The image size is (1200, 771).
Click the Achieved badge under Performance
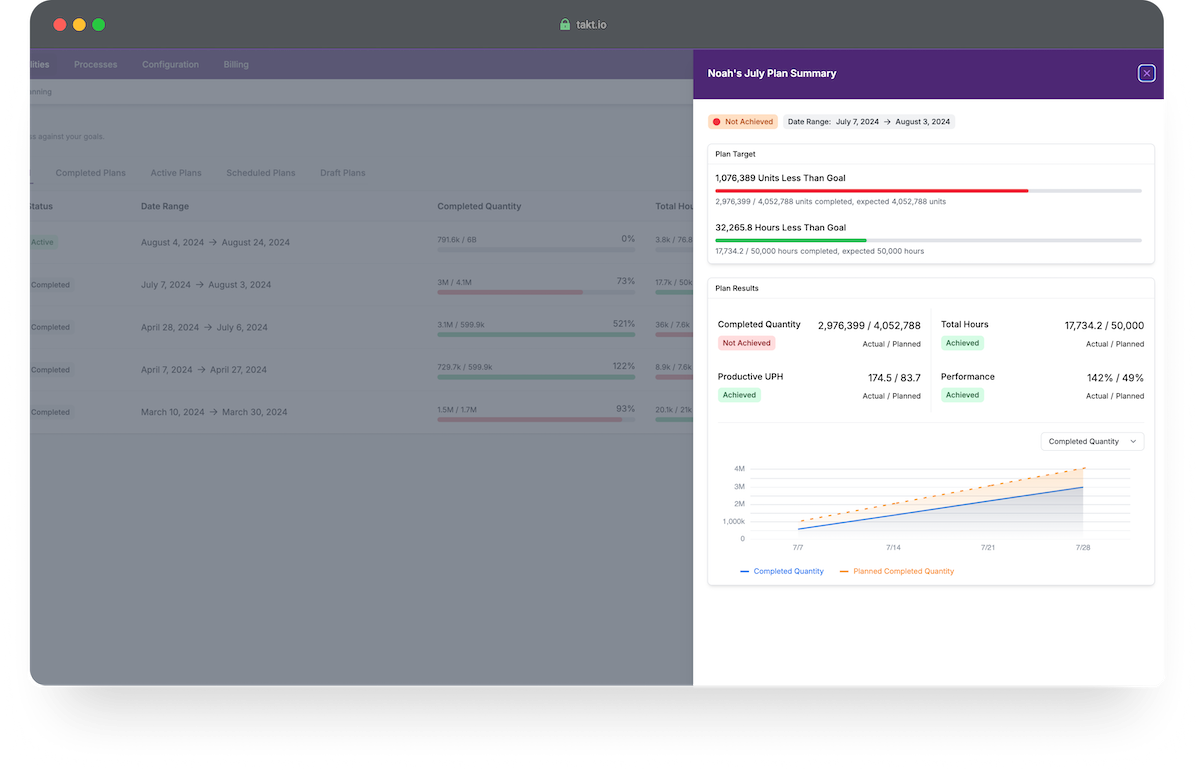tap(962, 395)
